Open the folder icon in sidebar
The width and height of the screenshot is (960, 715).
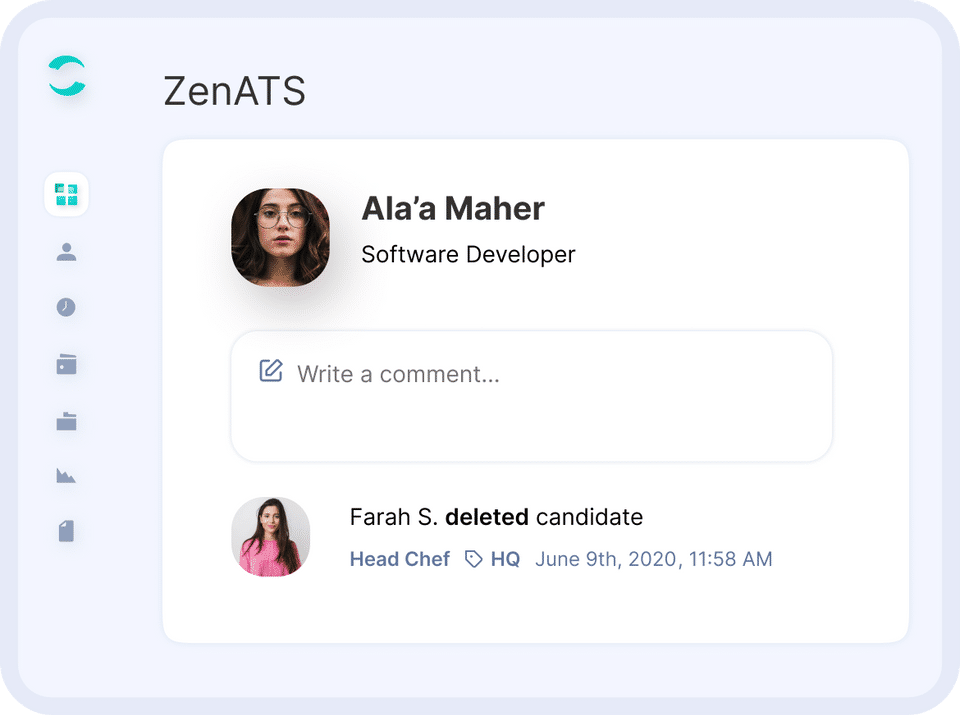tap(66, 421)
